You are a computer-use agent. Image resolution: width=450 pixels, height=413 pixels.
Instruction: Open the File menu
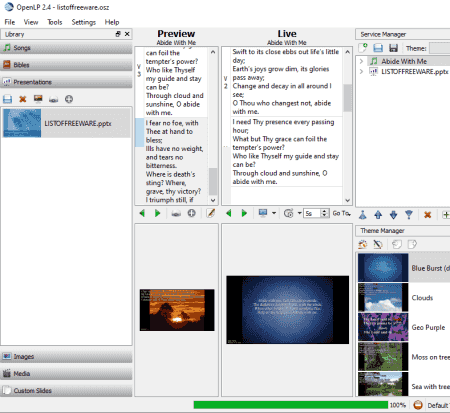point(9,22)
